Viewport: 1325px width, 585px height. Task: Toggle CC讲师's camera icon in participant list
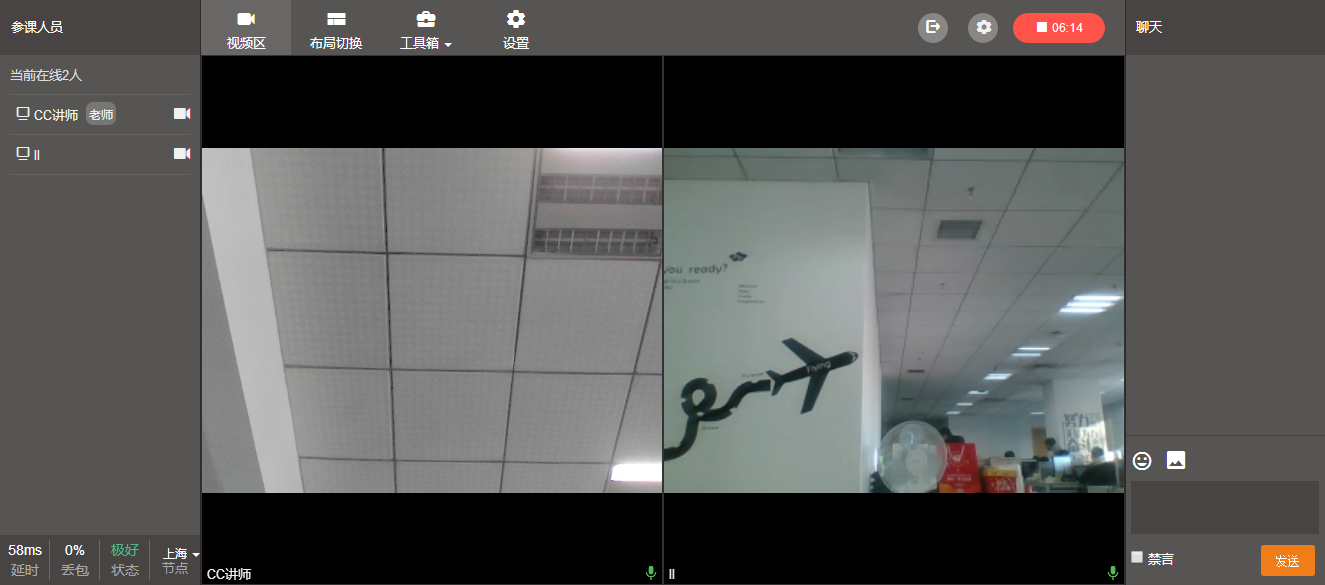[x=181, y=114]
